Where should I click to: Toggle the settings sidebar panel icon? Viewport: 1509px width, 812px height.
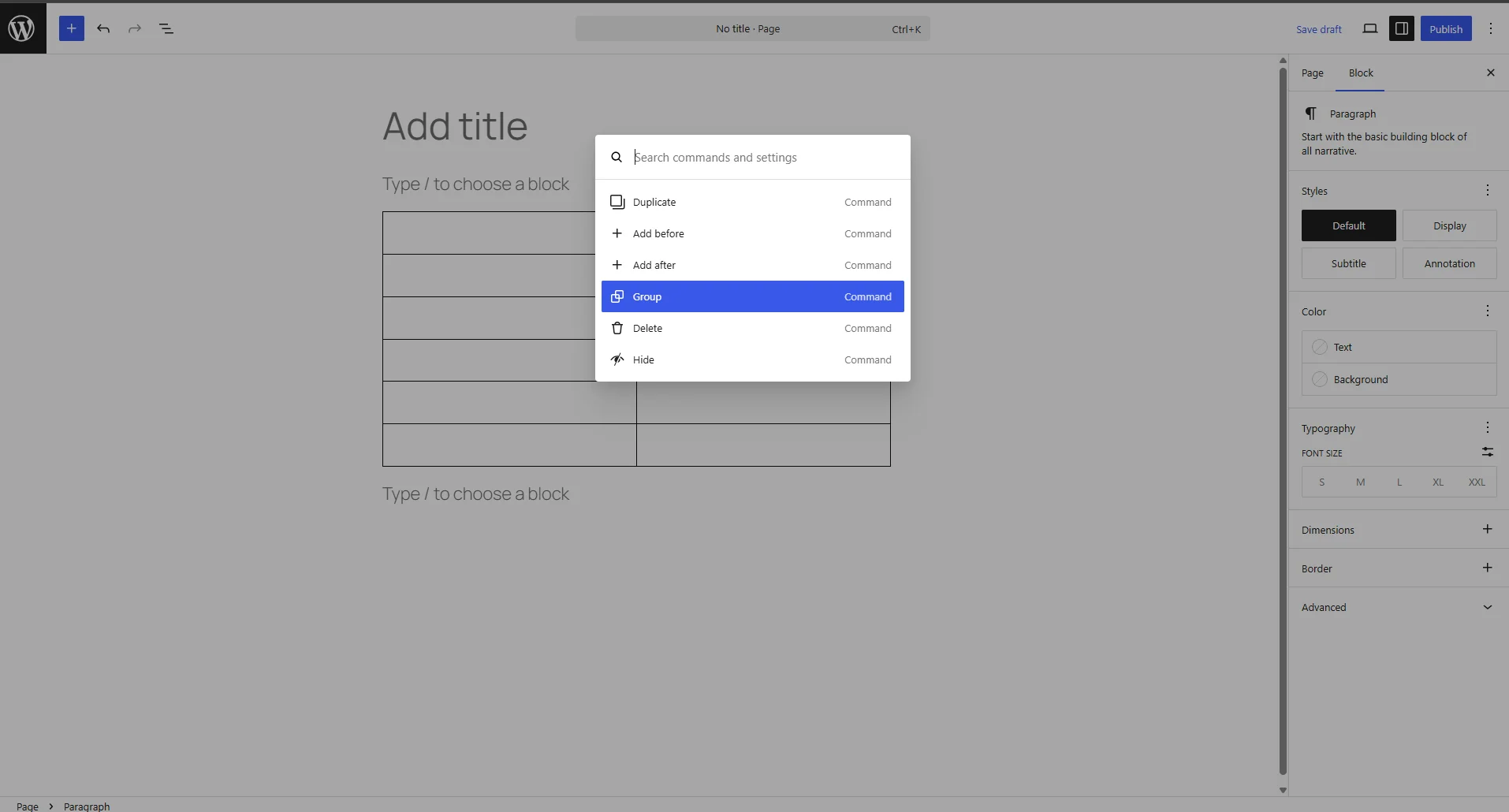pos(1402,28)
